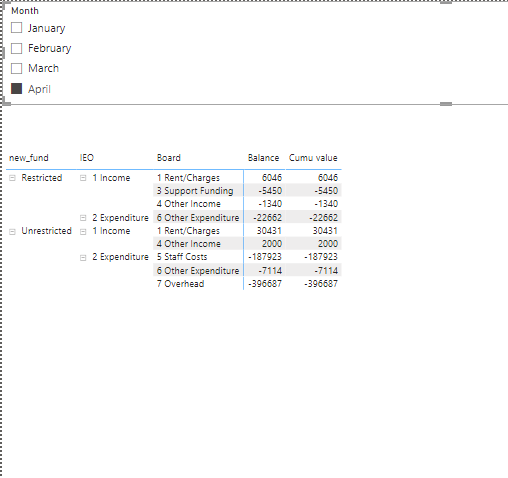Check the January month checkbox
Screen dimensions: 508x478
pos(16,28)
